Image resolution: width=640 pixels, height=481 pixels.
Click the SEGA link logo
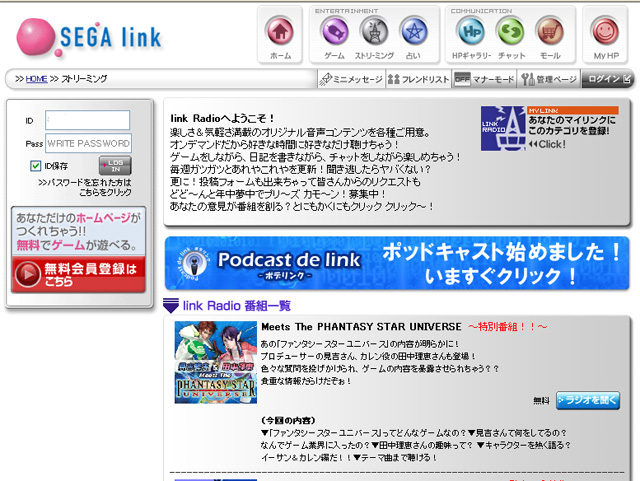[x=89, y=38]
